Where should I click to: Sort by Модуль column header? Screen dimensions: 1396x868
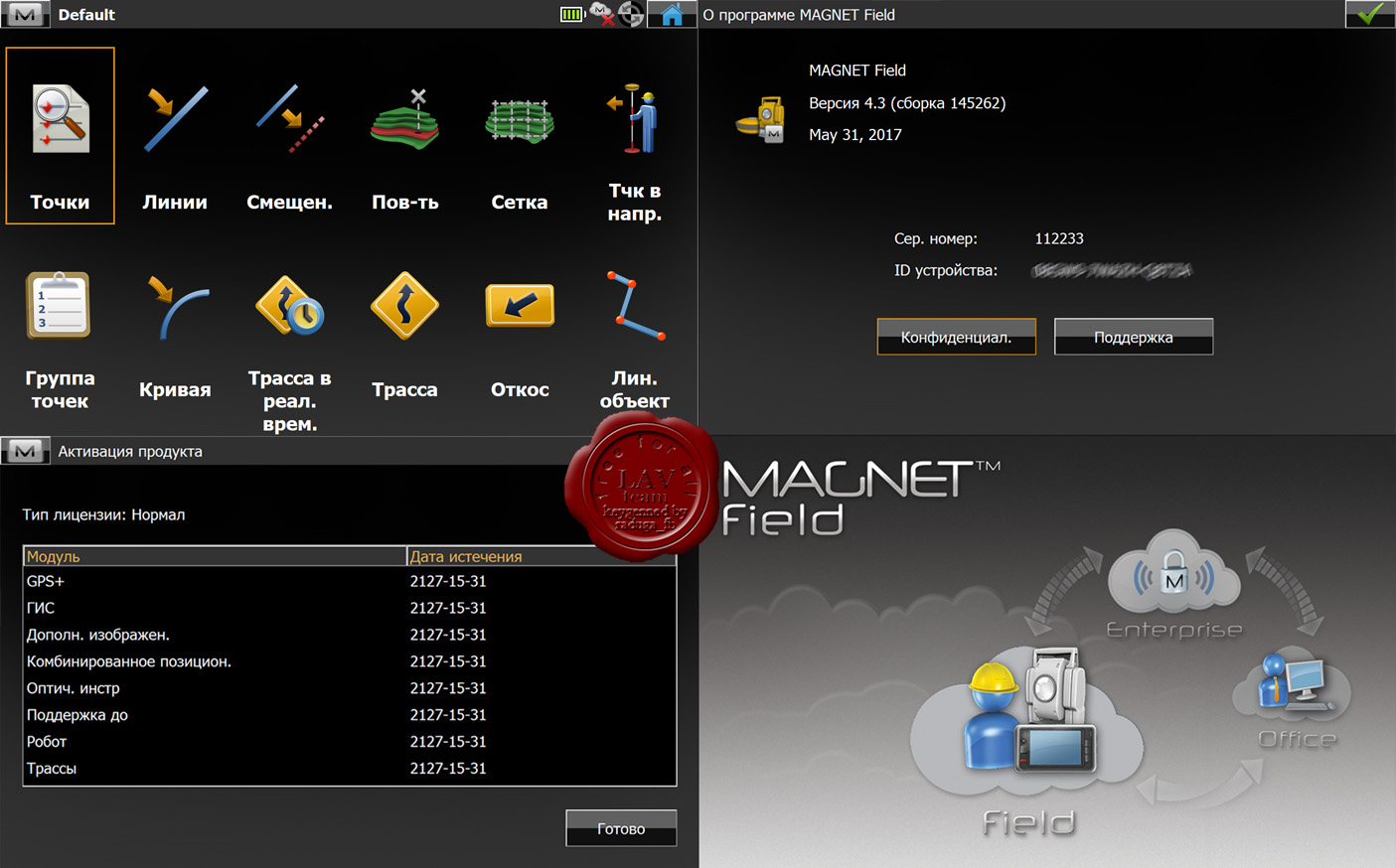(x=215, y=556)
